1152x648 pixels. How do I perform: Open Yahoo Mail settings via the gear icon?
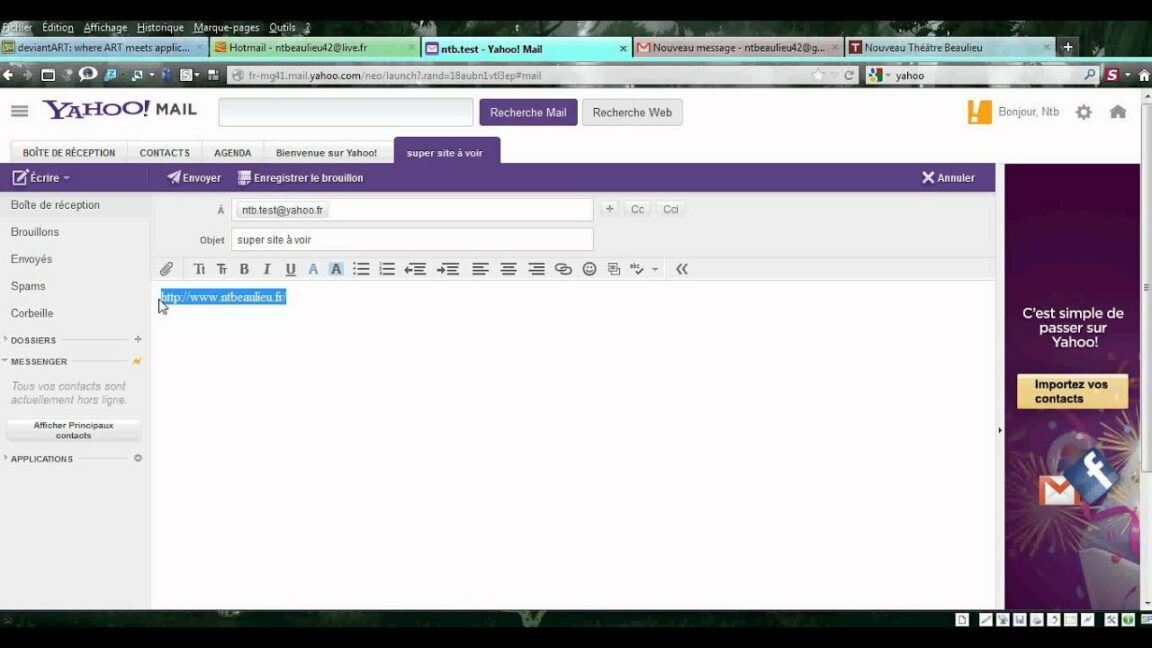(1083, 113)
